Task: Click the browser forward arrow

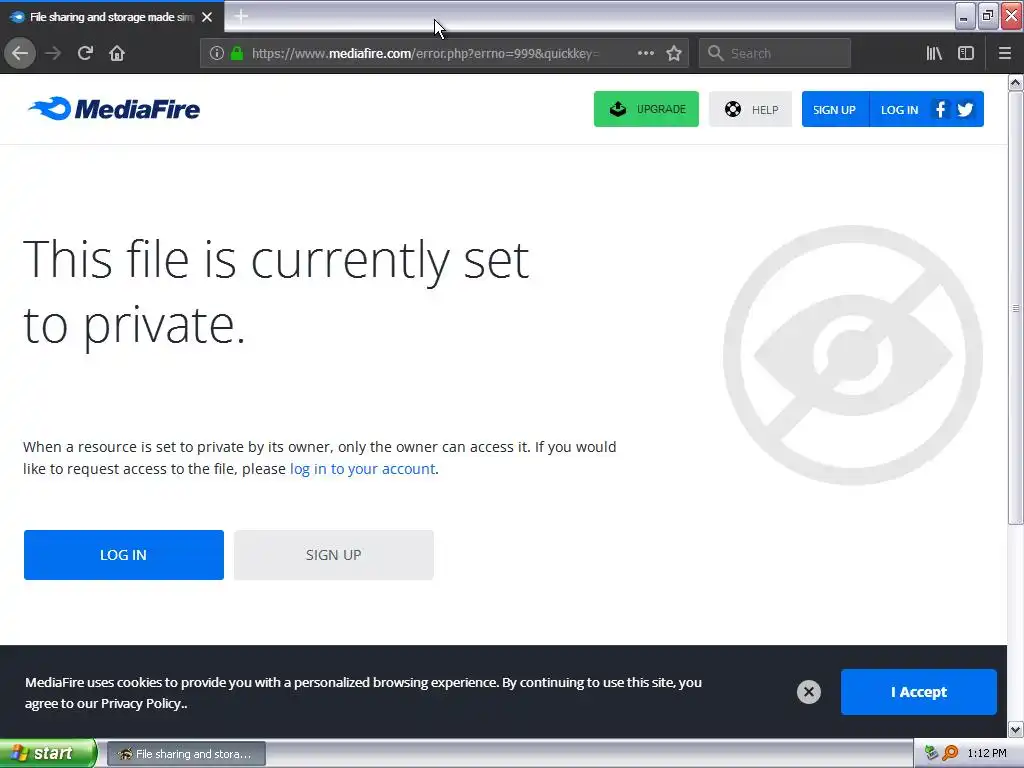Action: (x=53, y=53)
